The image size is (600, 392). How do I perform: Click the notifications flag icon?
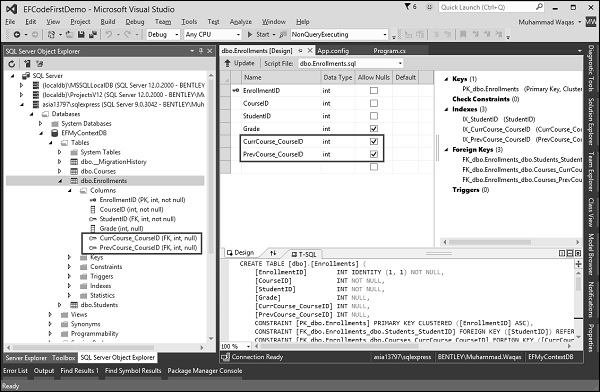[x=408, y=7]
